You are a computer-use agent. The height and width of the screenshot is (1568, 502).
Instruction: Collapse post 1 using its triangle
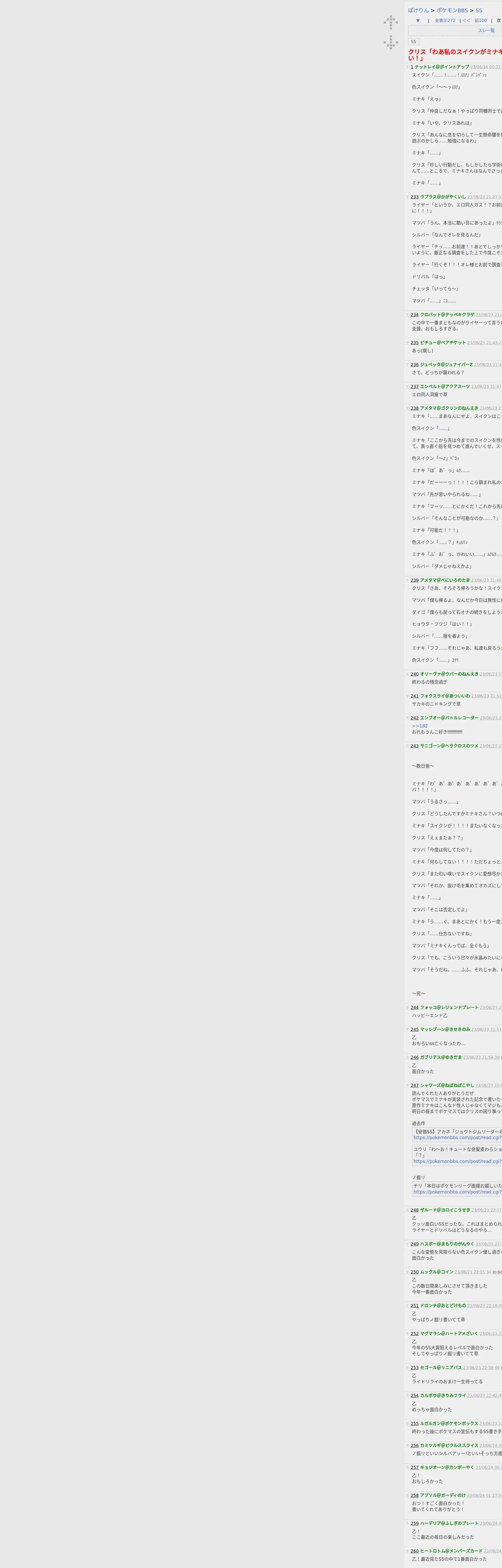click(x=408, y=67)
